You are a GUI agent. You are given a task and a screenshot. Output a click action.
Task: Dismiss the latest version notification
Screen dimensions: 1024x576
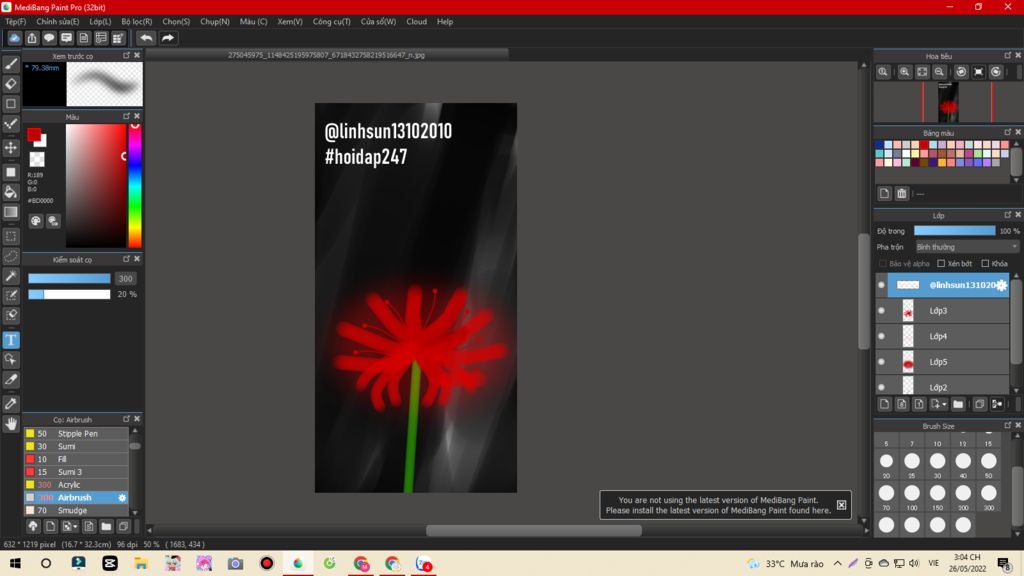841,505
